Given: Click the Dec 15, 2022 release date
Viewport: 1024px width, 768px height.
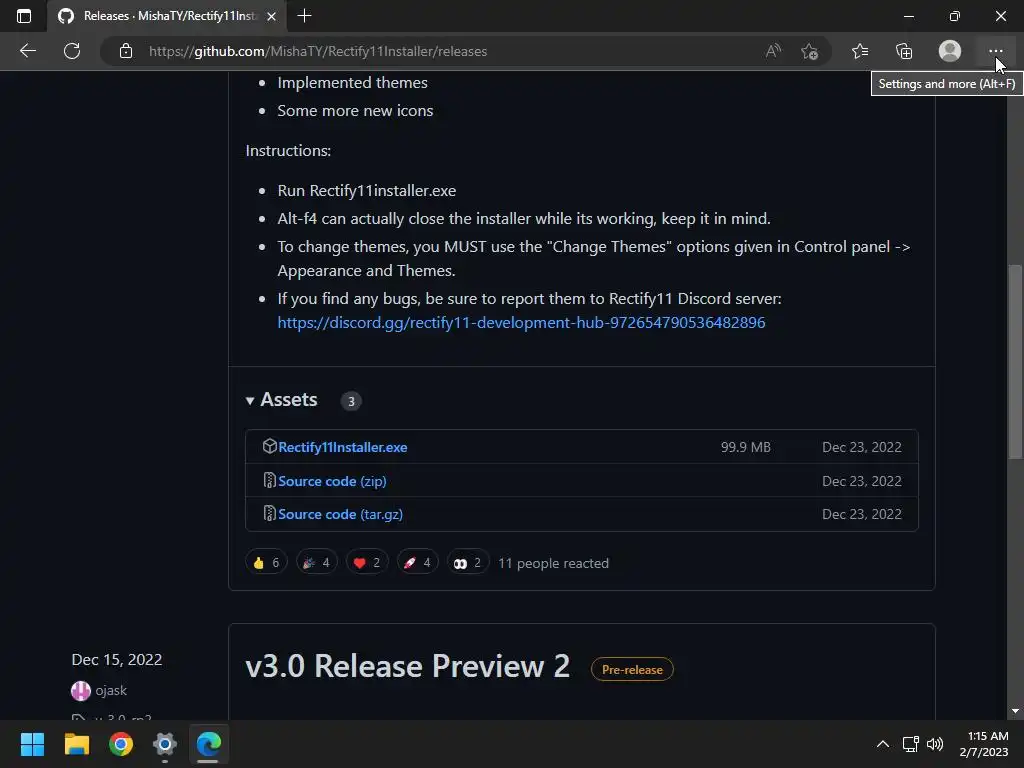Looking at the screenshot, I should tap(117, 660).
